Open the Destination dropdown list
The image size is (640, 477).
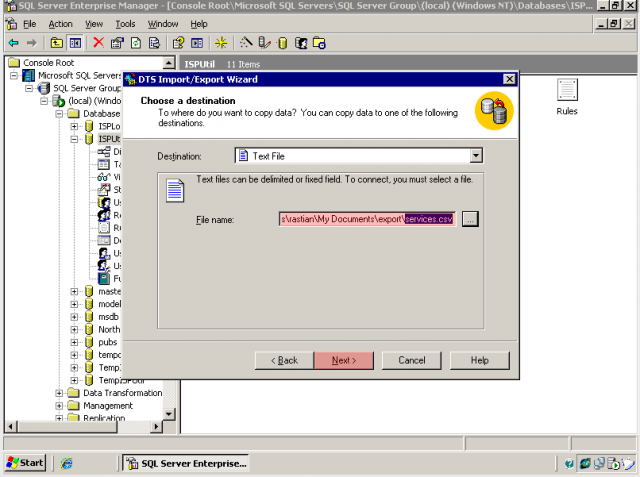[476, 156]
